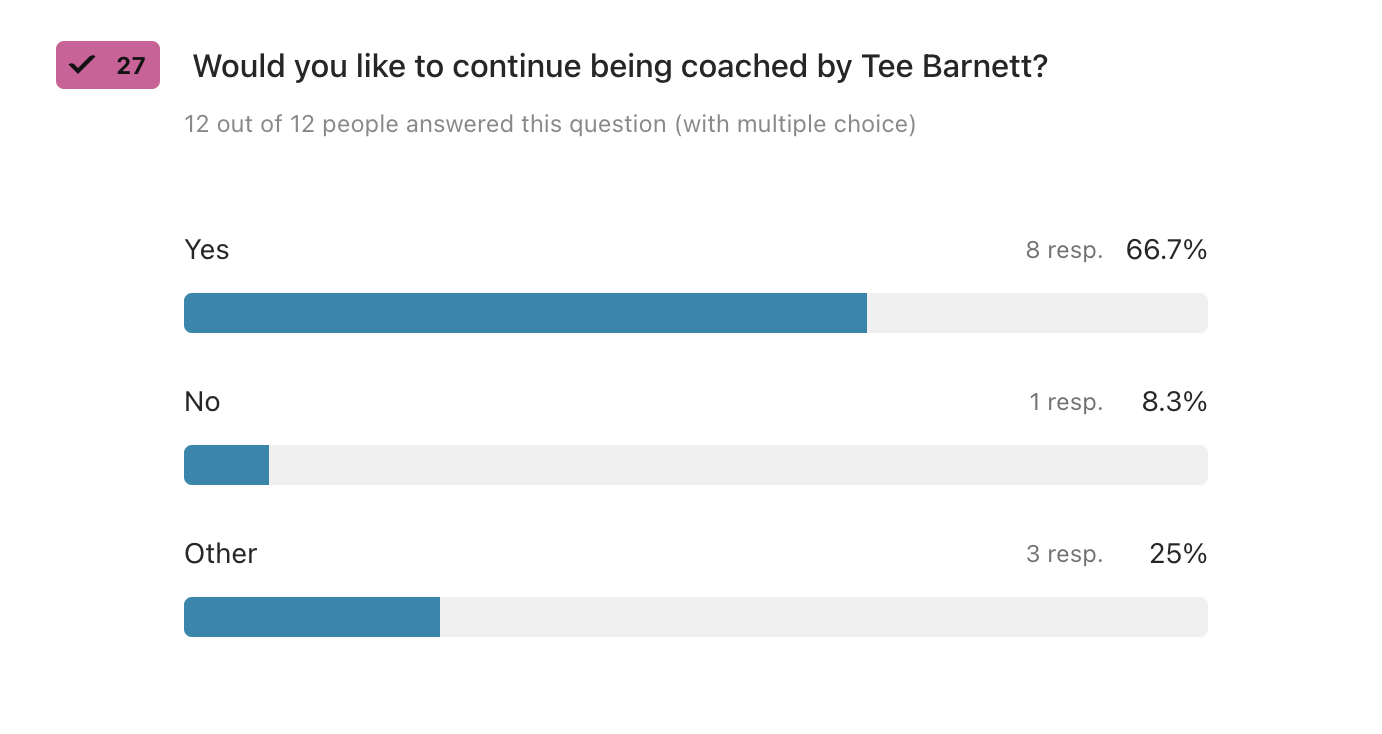Screen dimensions: 1382x734
Task: Click the empty gray portion of the Other bar
Action: coord(823,617)
